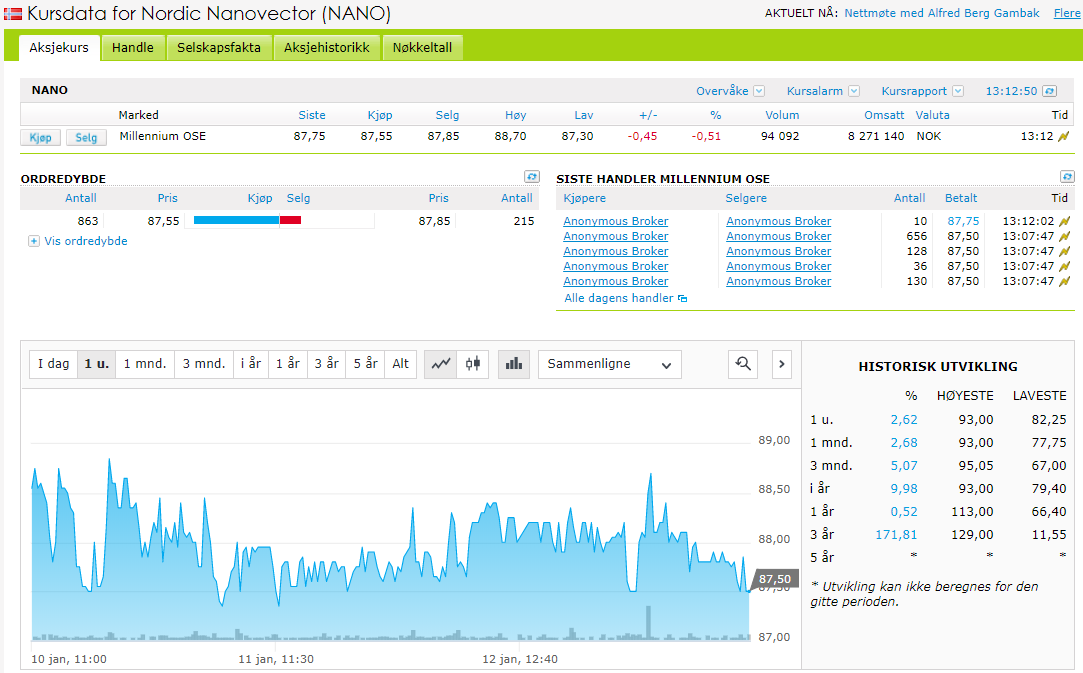Click lightning icon for 128-share trade
Viewport: 1083px width, 673px height.
[1064, 252]
